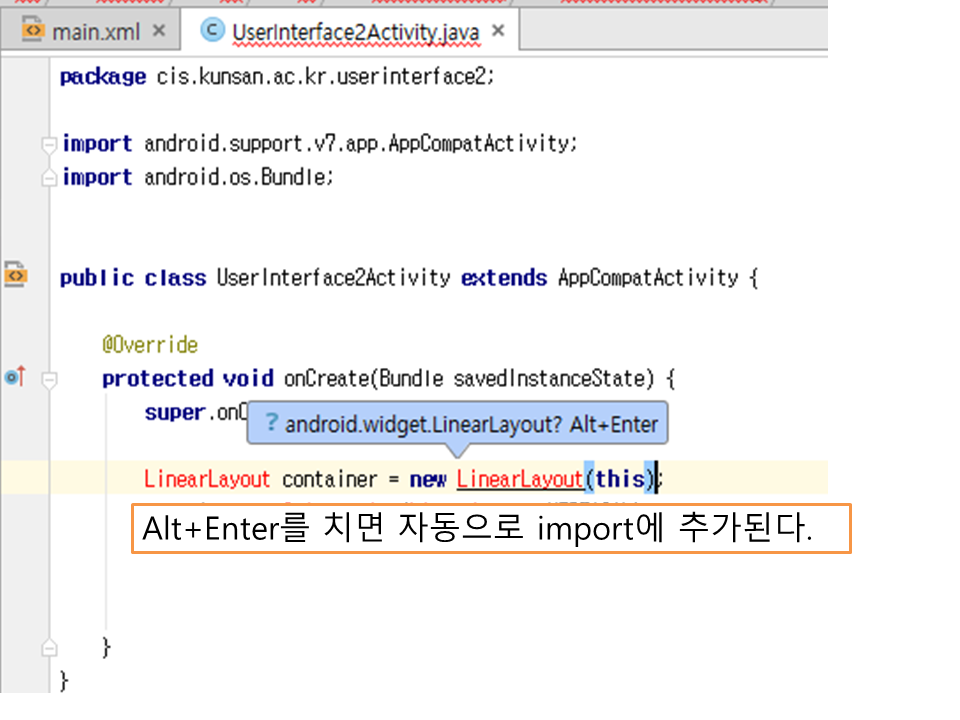Click the red LinearLayout type before container

[207, 479]
